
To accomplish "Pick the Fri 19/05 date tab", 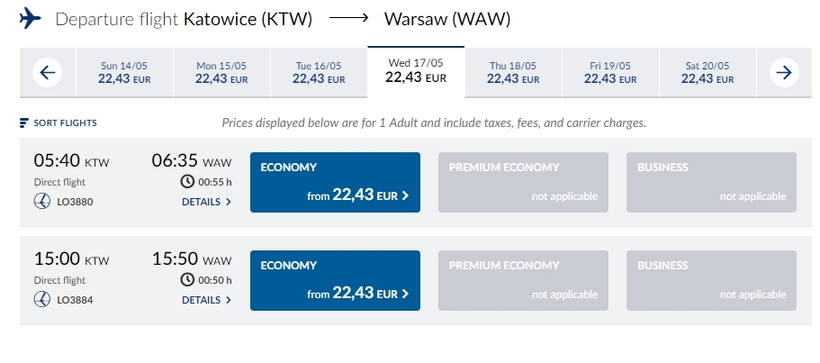I will click(x=610, y=73).
